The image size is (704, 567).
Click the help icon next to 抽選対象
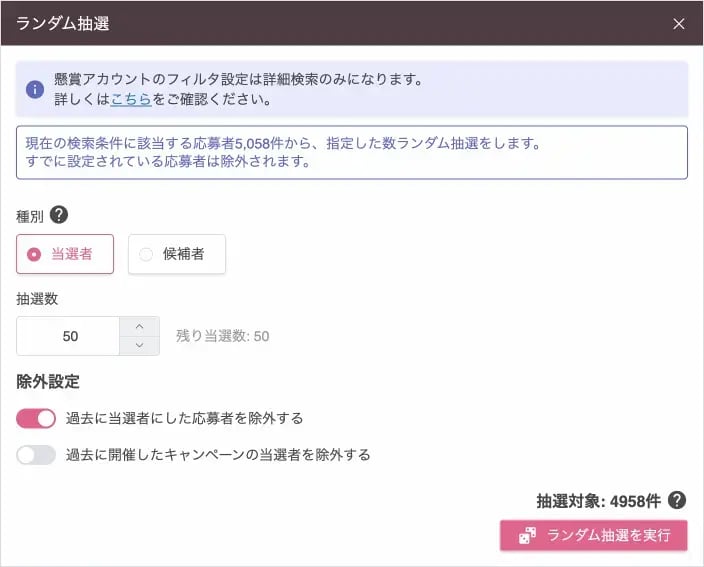coord(677,500)
